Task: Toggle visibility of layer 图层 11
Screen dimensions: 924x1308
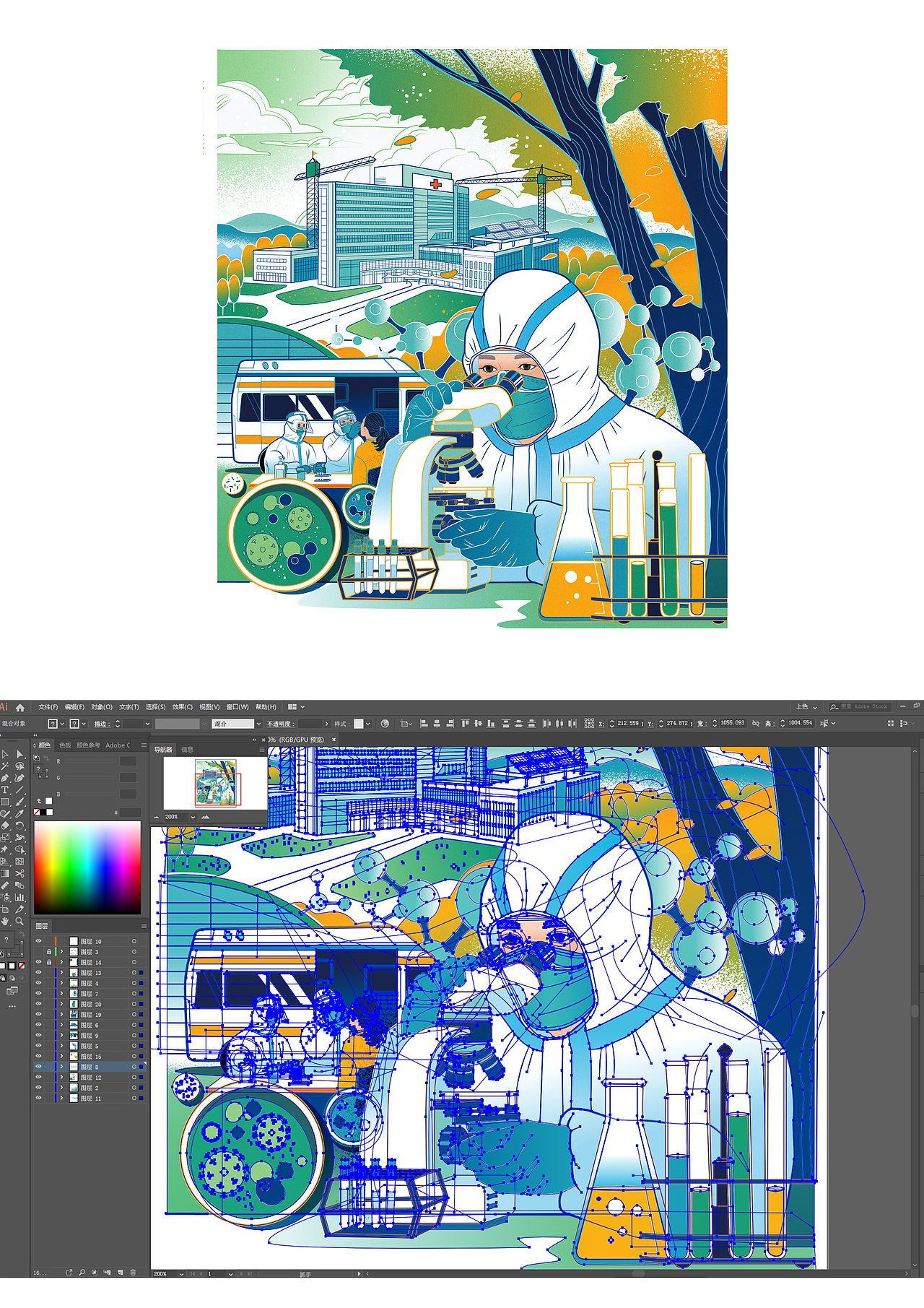Action: pyautogui.click(x=38, y=1098)
